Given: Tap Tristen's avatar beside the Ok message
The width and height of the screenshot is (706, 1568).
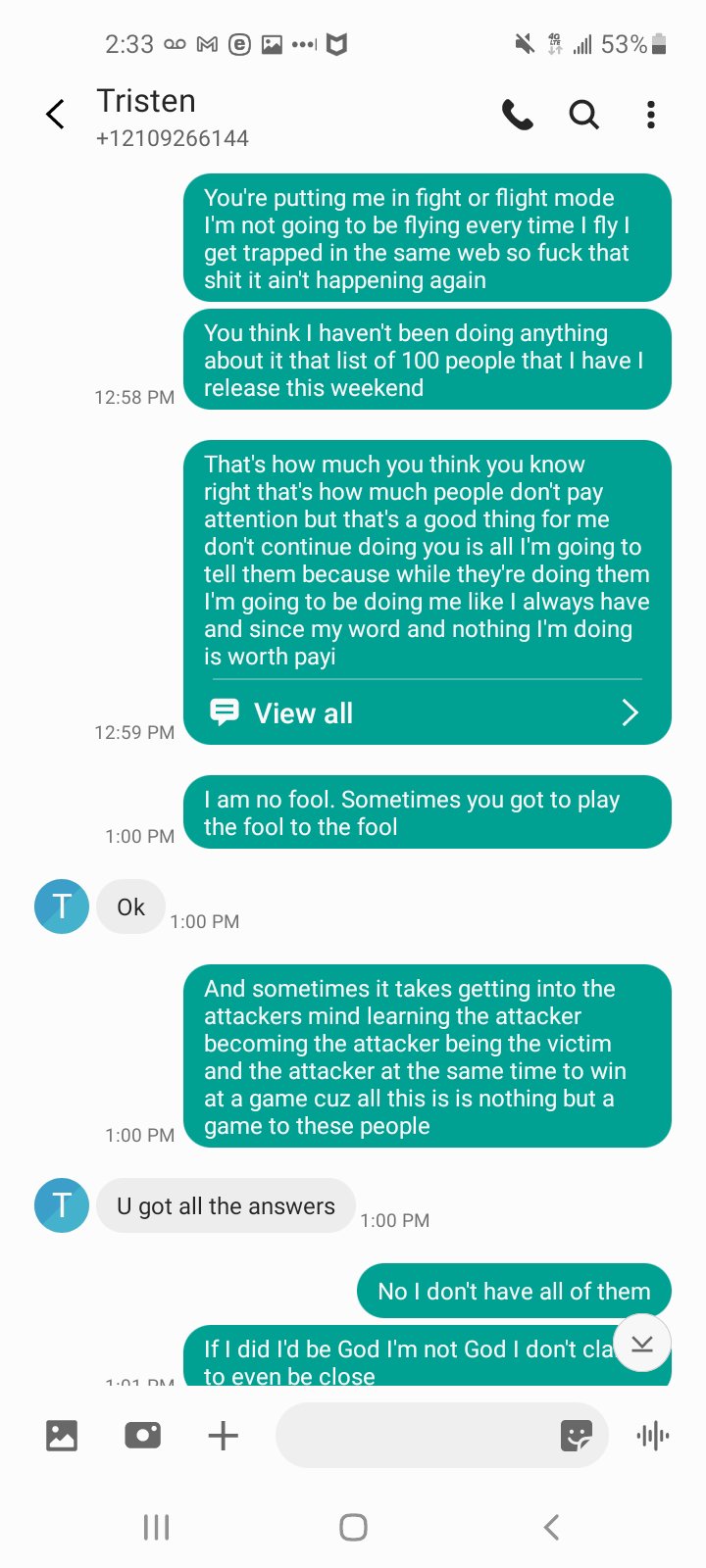Looking at the screenshot, I should [62, 906].
